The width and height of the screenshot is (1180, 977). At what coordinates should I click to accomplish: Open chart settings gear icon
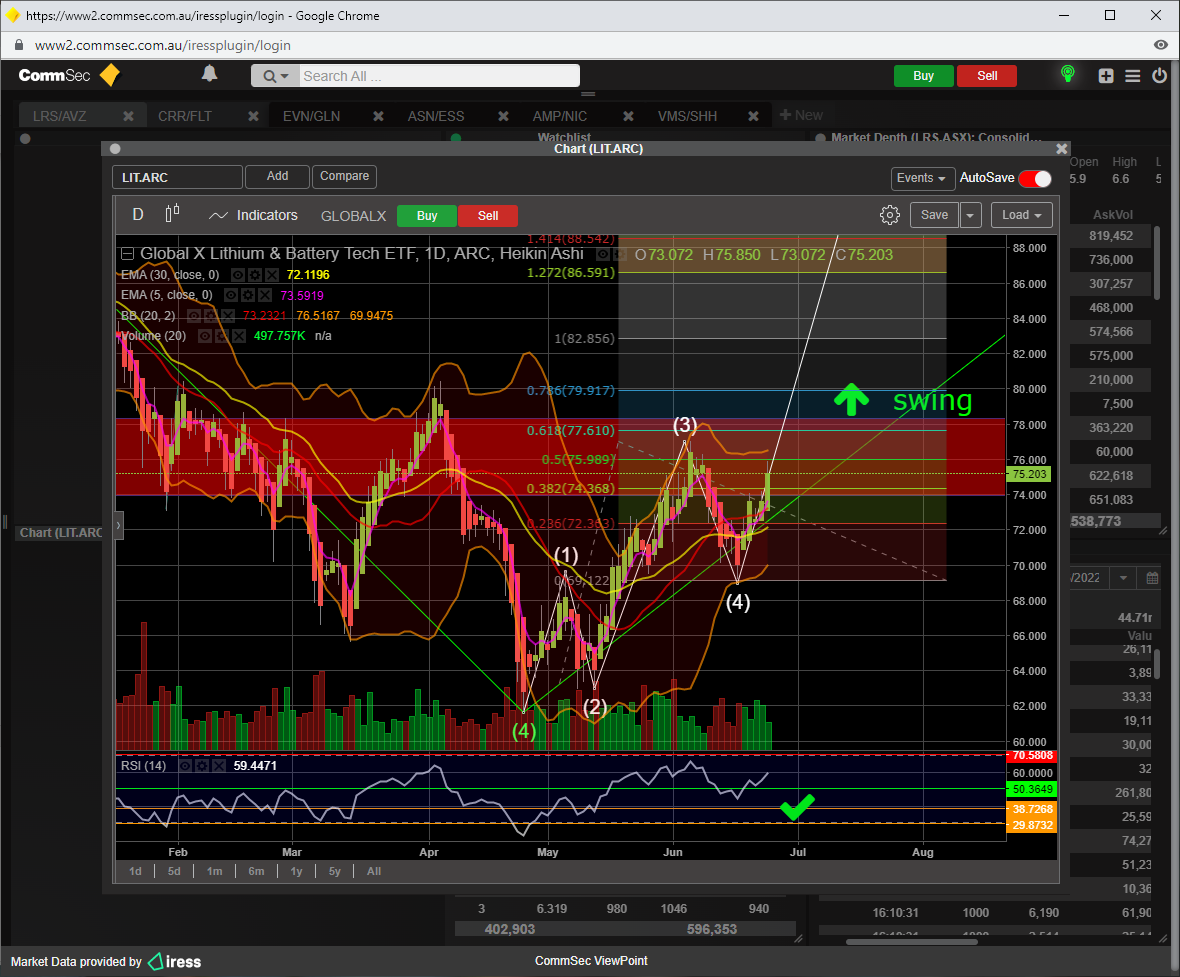(x=890, y=215)
